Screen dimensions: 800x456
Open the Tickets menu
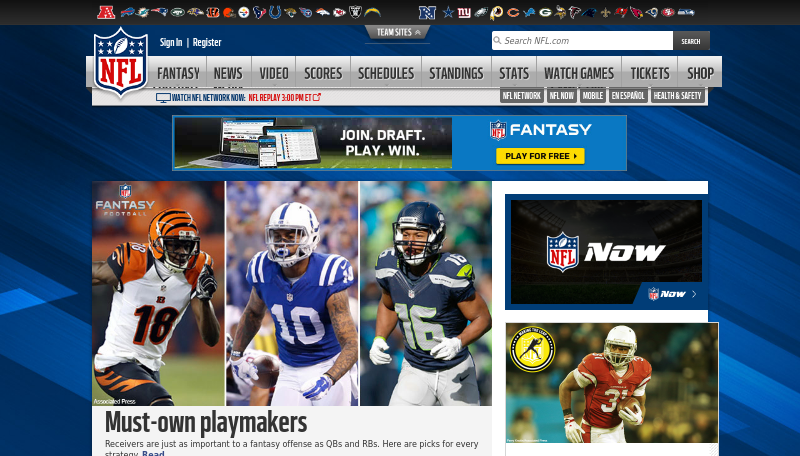point(650,73)
